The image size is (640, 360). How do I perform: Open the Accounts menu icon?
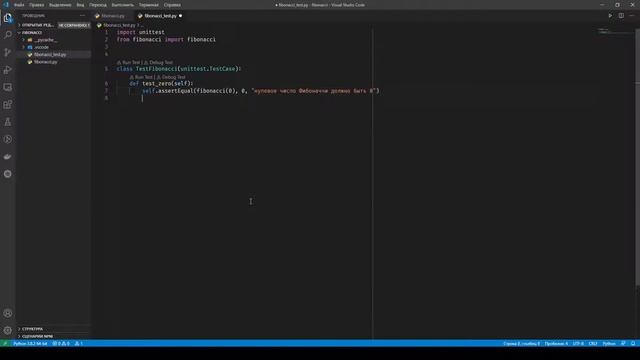click(x=8, y=313)
